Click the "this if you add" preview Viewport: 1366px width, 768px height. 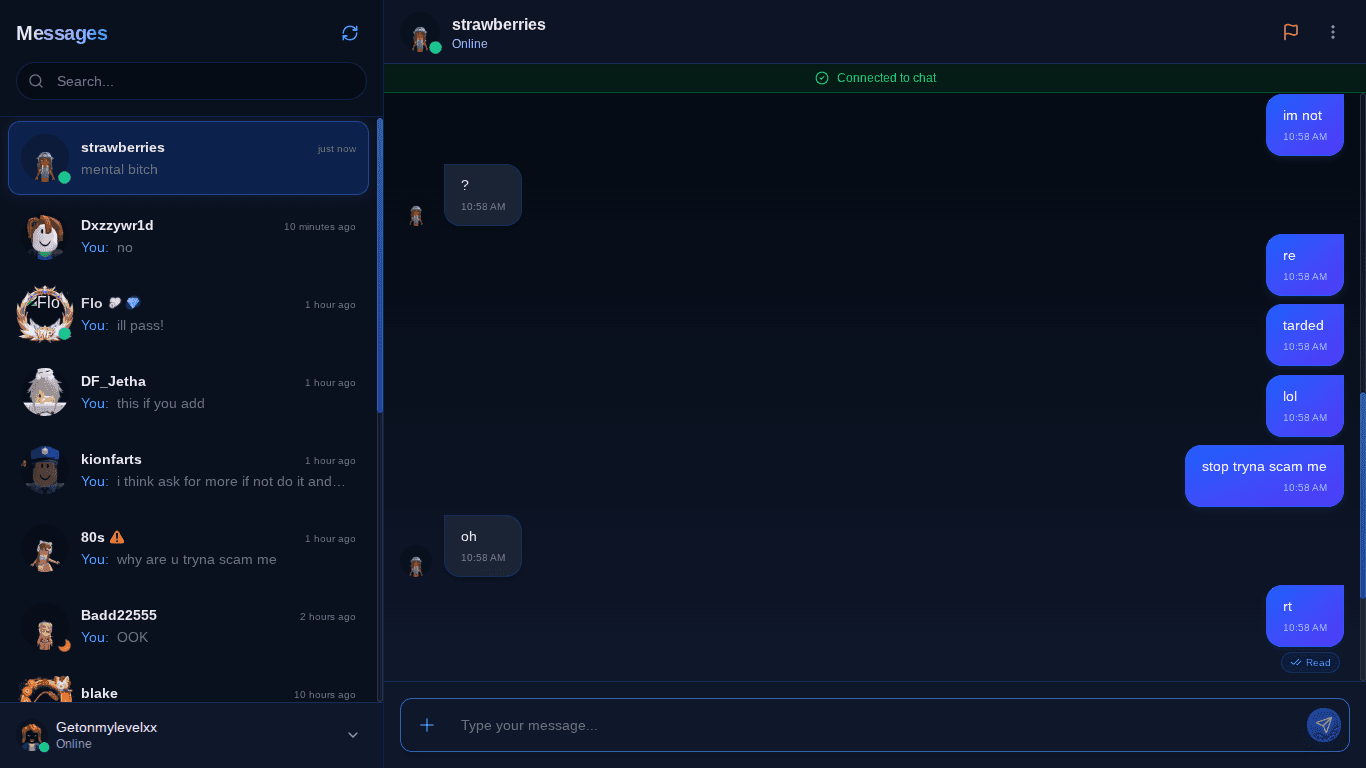click(x=160, y=403)
